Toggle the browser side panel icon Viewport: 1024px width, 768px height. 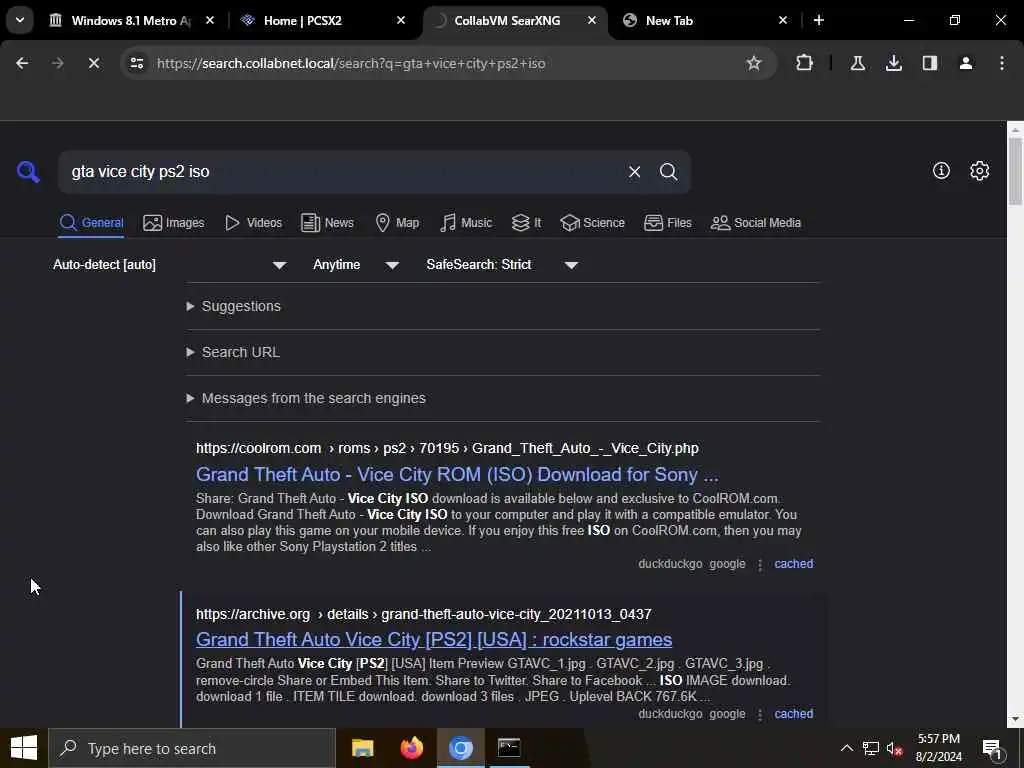pos(930,63)
